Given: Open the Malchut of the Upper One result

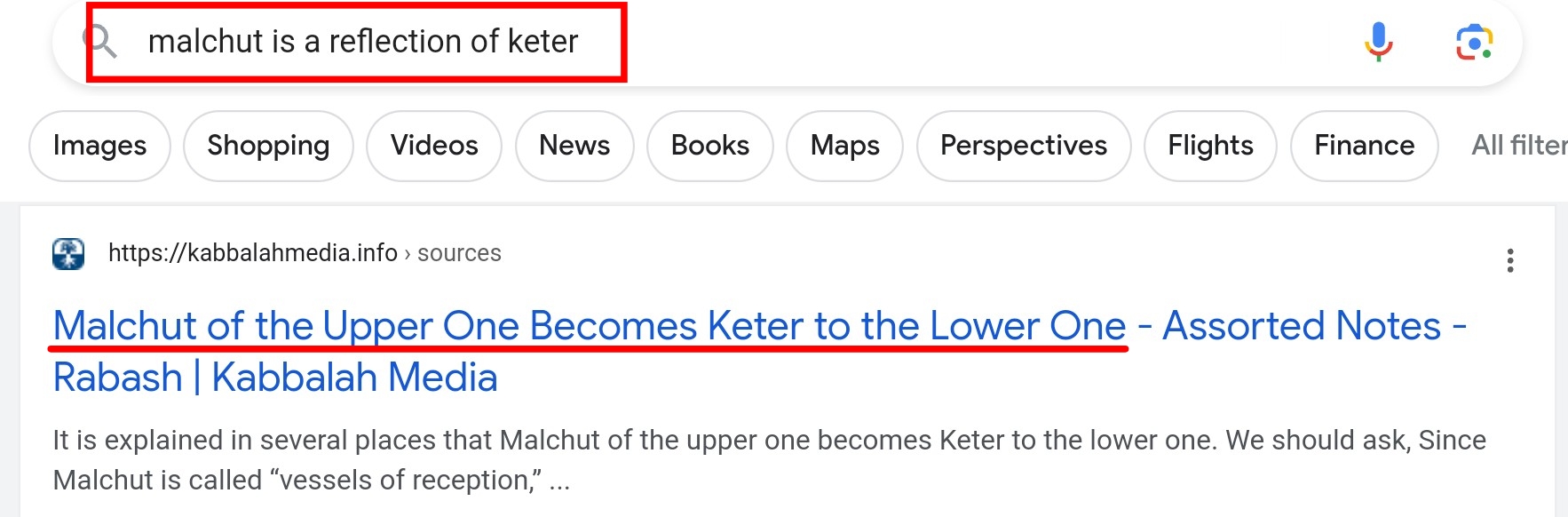Looking at the screenshot, I should [x=589, y=326].
